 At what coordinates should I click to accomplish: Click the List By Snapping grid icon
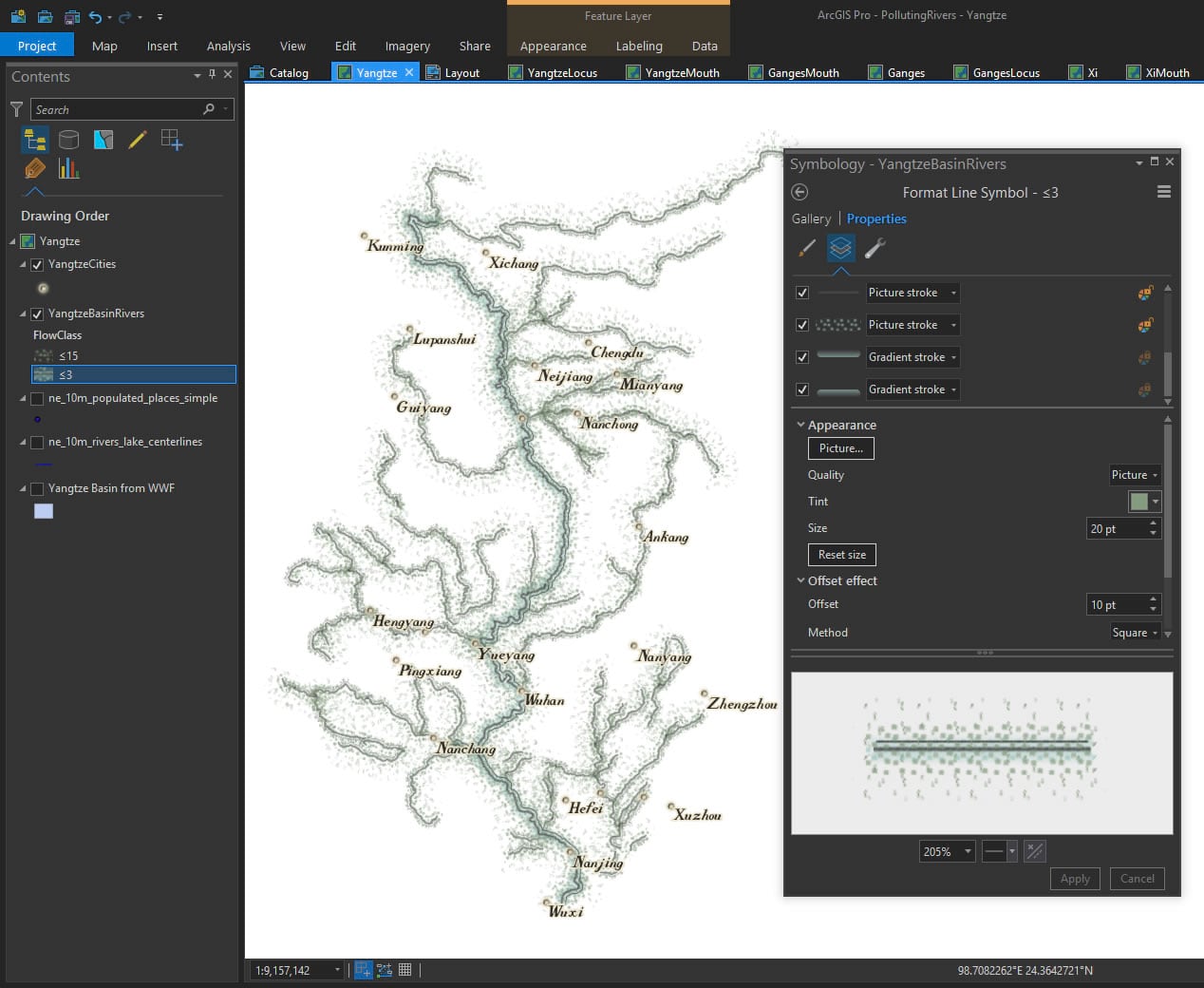(x=172, y=141)
